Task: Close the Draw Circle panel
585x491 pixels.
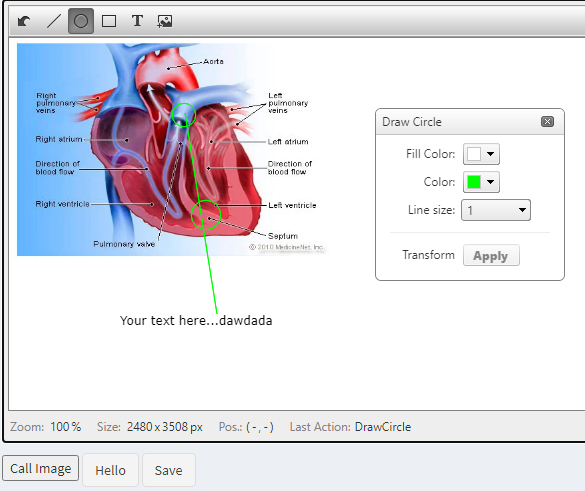Action: click(x=547, y=122)
